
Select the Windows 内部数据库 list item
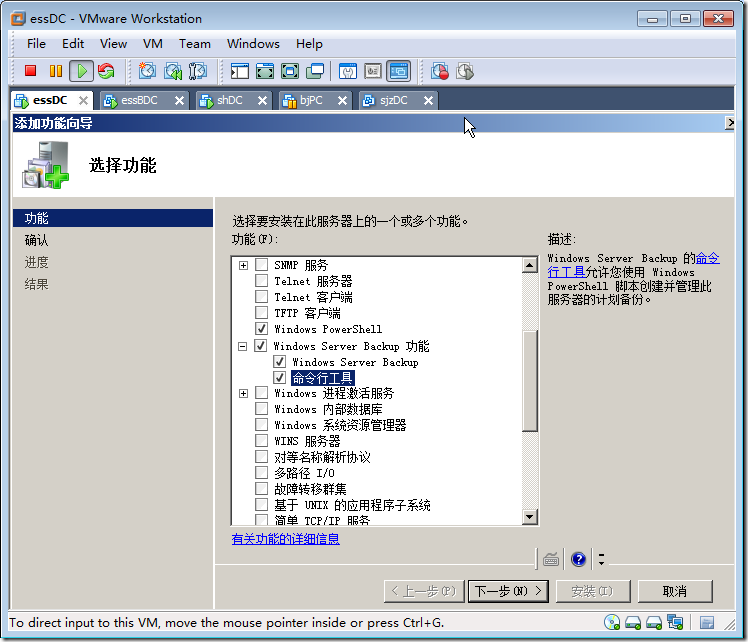pyautogui.click(x=328, y=409)
